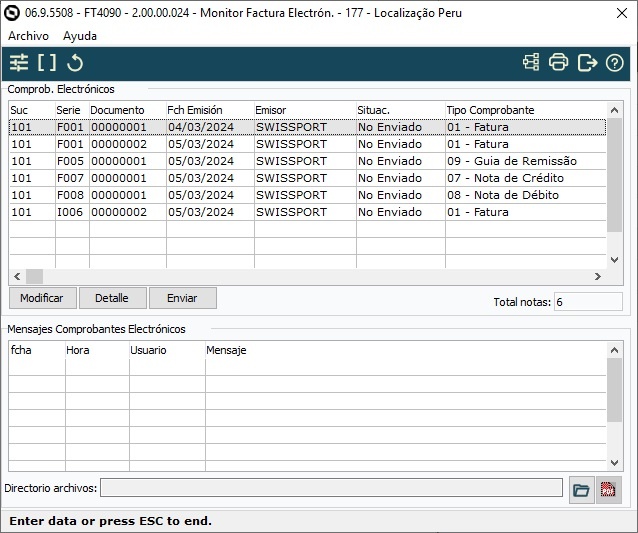
Task: Click the Usuario column header in messages
Action: tap(167, 350)
